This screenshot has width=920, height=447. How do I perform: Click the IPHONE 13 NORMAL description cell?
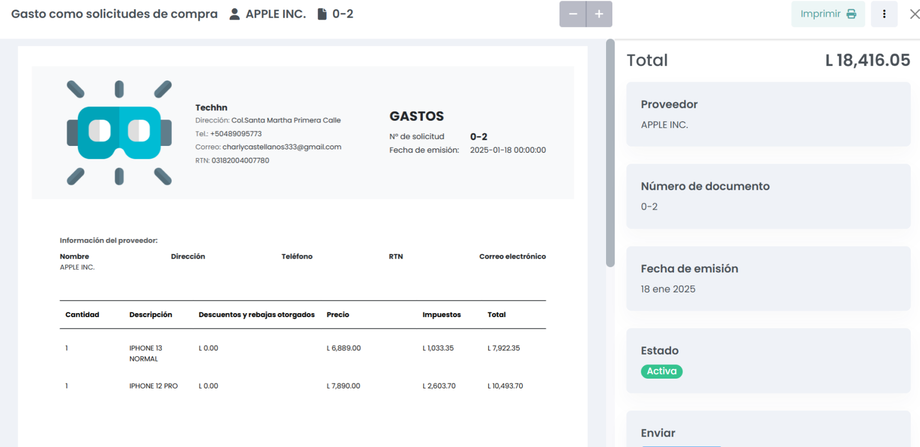click(x=146, y=353)
